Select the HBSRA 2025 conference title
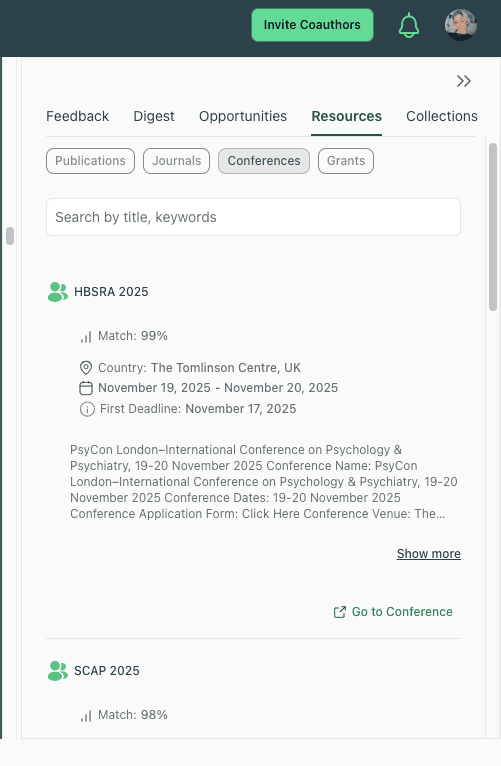Screen dimensions: 501x766 click(x=111, y=292)
